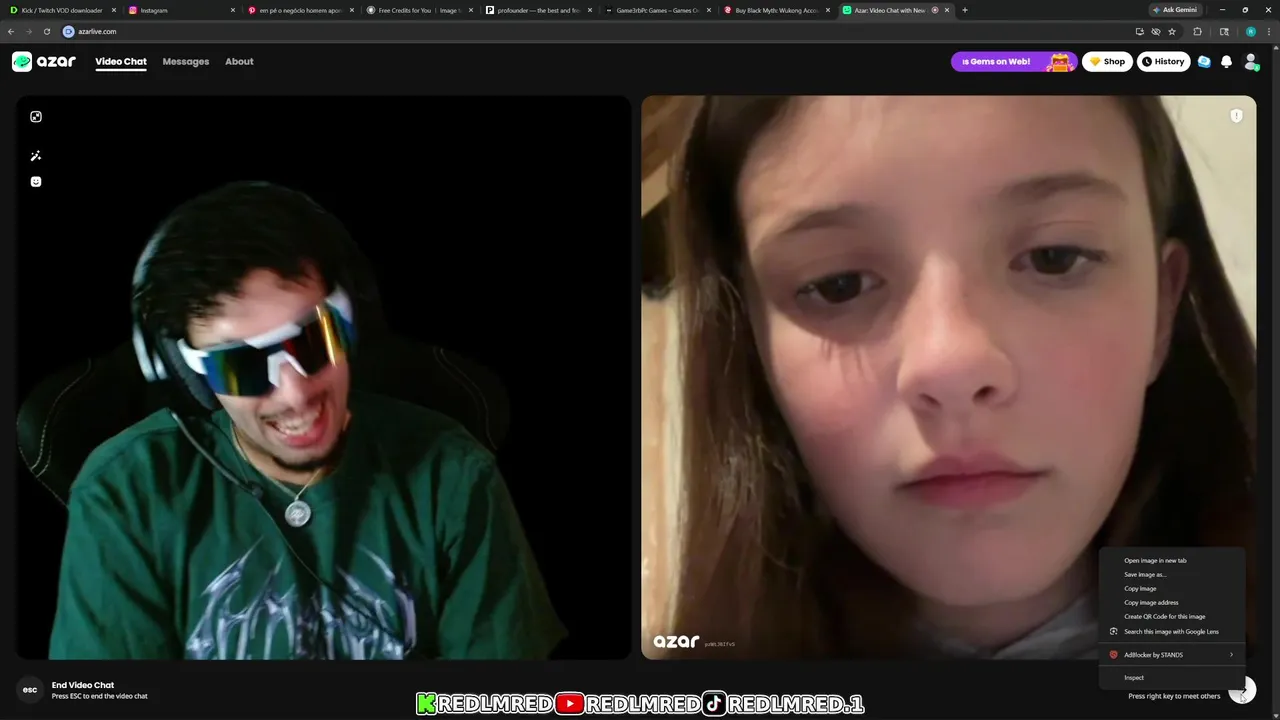Viewport: 1280px width, 720px height.
Task: Open Chrome's three-dot menu
Action: (1269, 31)
